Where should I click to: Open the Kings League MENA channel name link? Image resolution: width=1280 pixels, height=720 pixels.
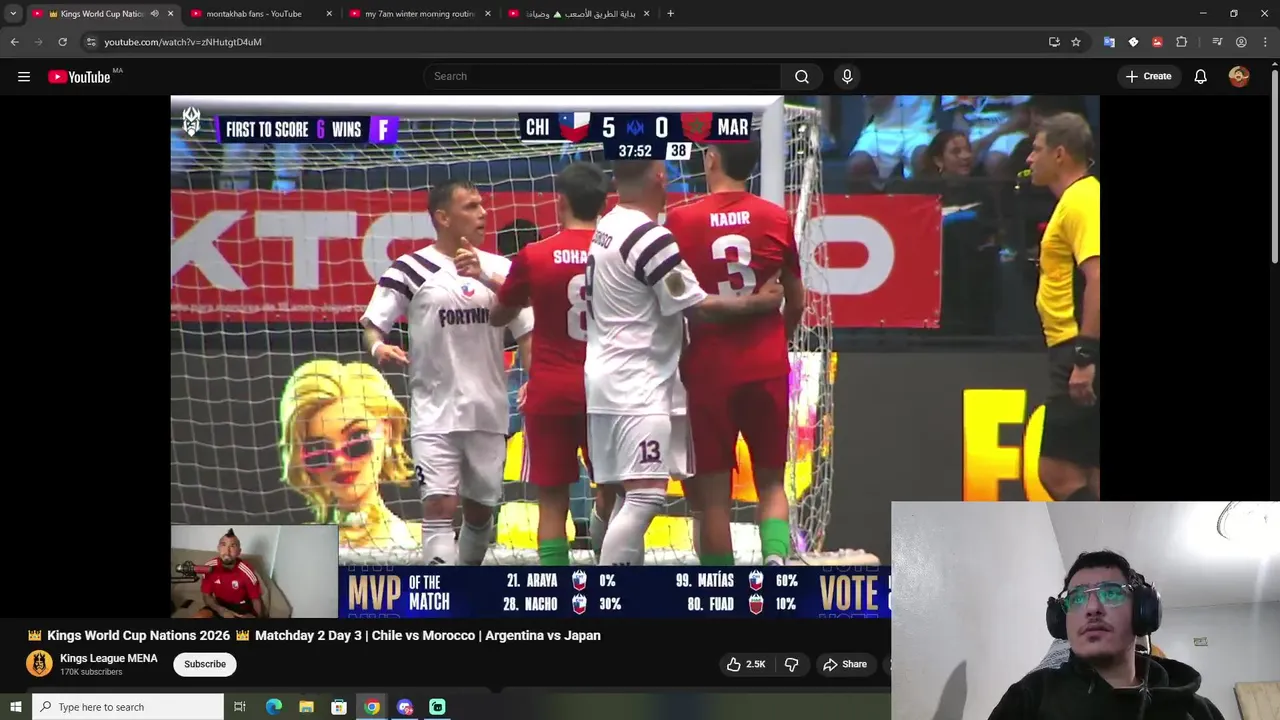pyautogui.click(x=108, y=658)
